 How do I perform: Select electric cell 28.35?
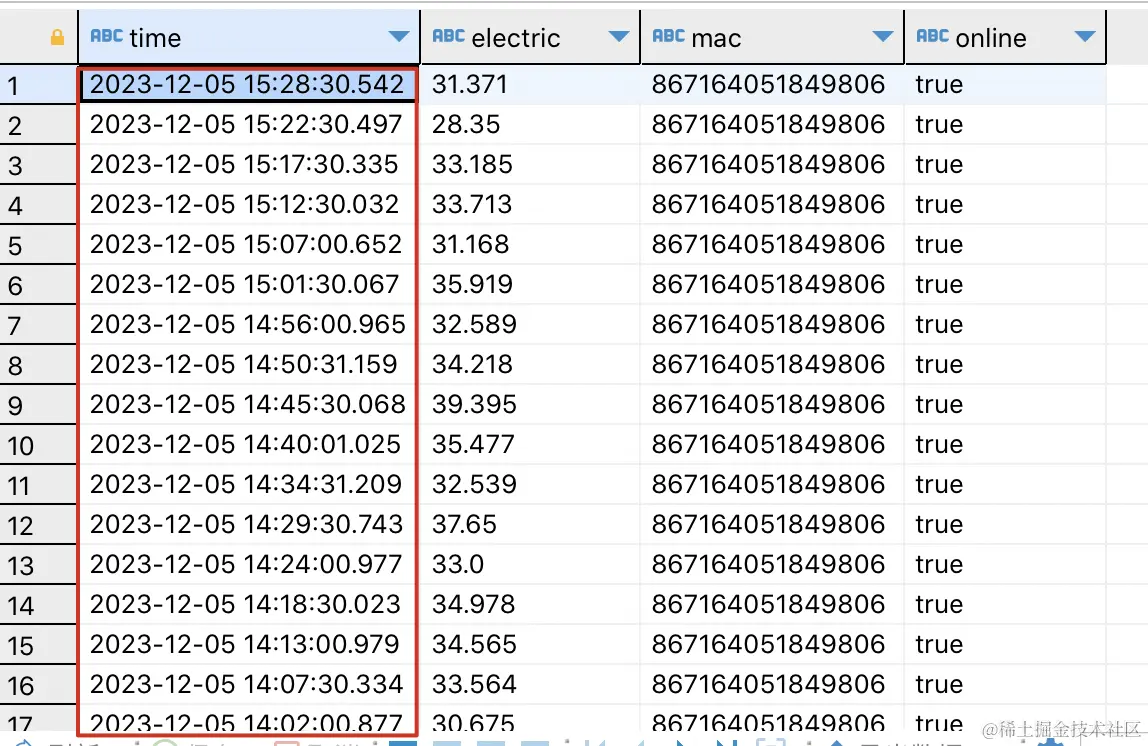[530, 124]
